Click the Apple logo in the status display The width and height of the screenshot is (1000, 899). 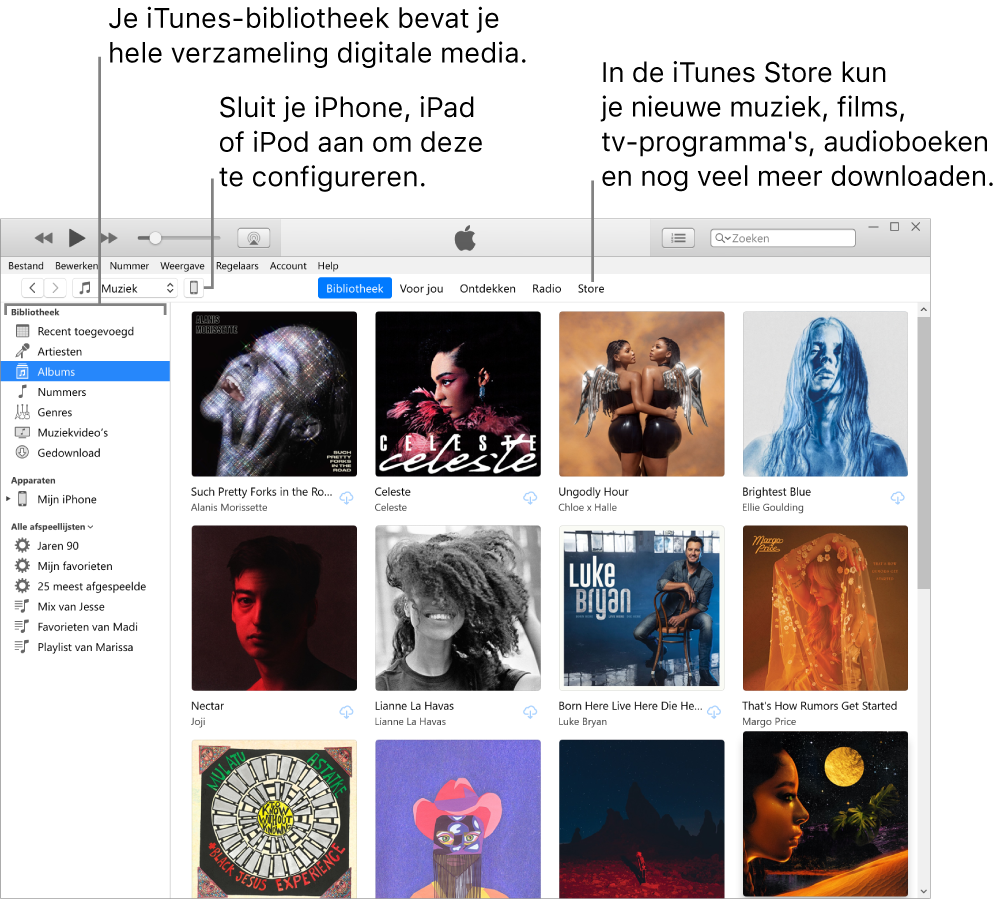click(x=465, y=238)
